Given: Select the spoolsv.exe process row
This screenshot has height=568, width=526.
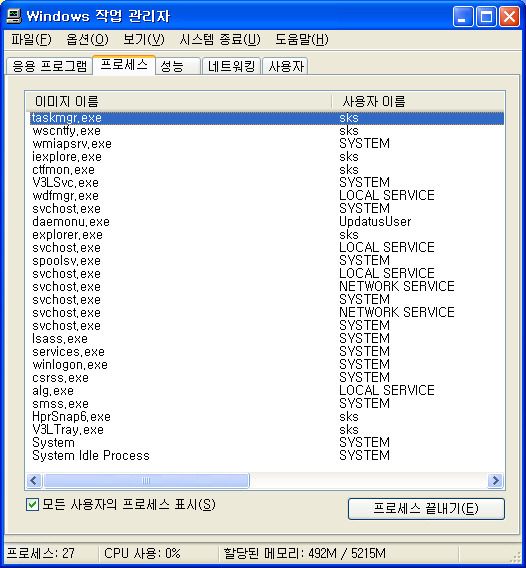Looking at the screenshot, I should [x=267, y=261].
